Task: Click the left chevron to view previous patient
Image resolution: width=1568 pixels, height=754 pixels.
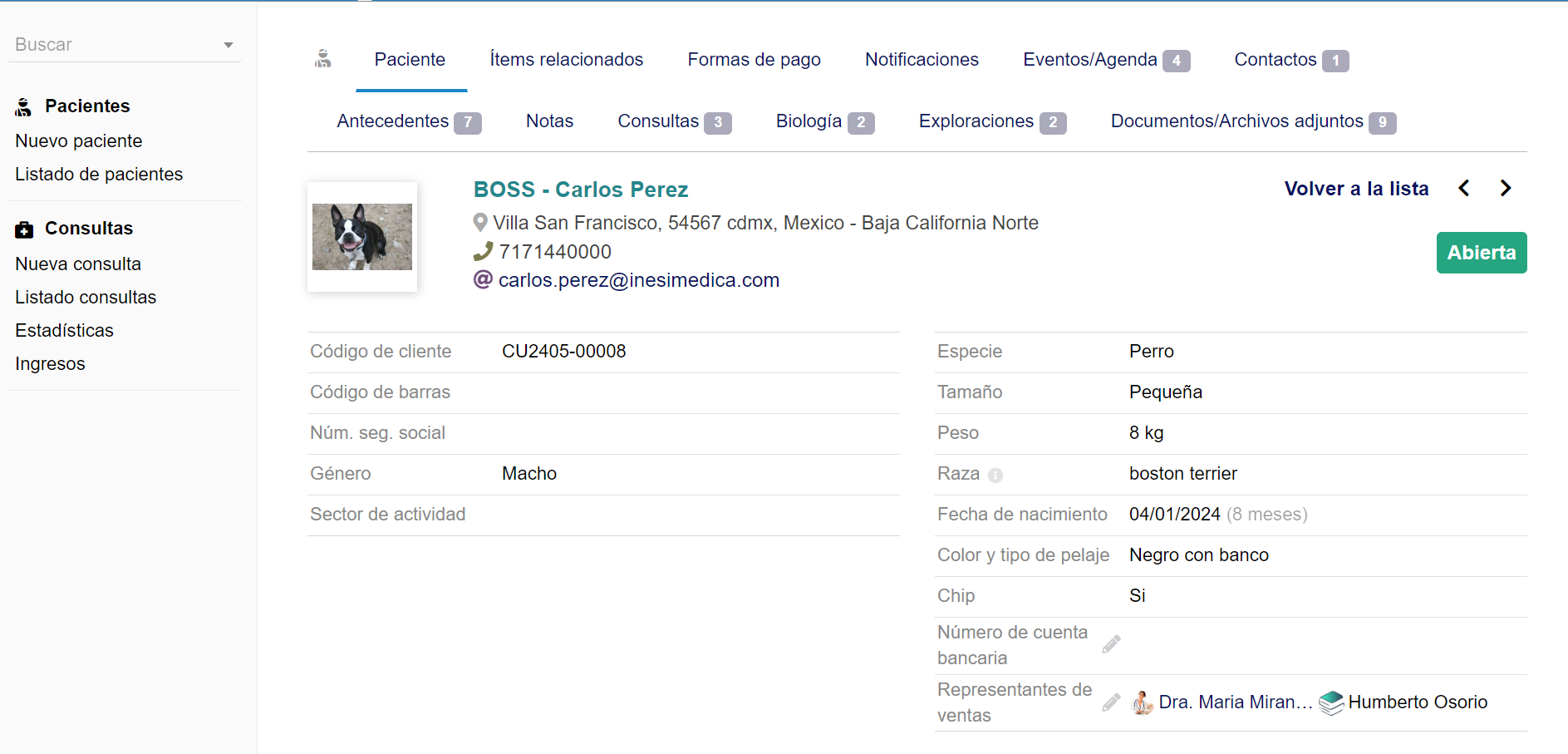Action: 1464,188
